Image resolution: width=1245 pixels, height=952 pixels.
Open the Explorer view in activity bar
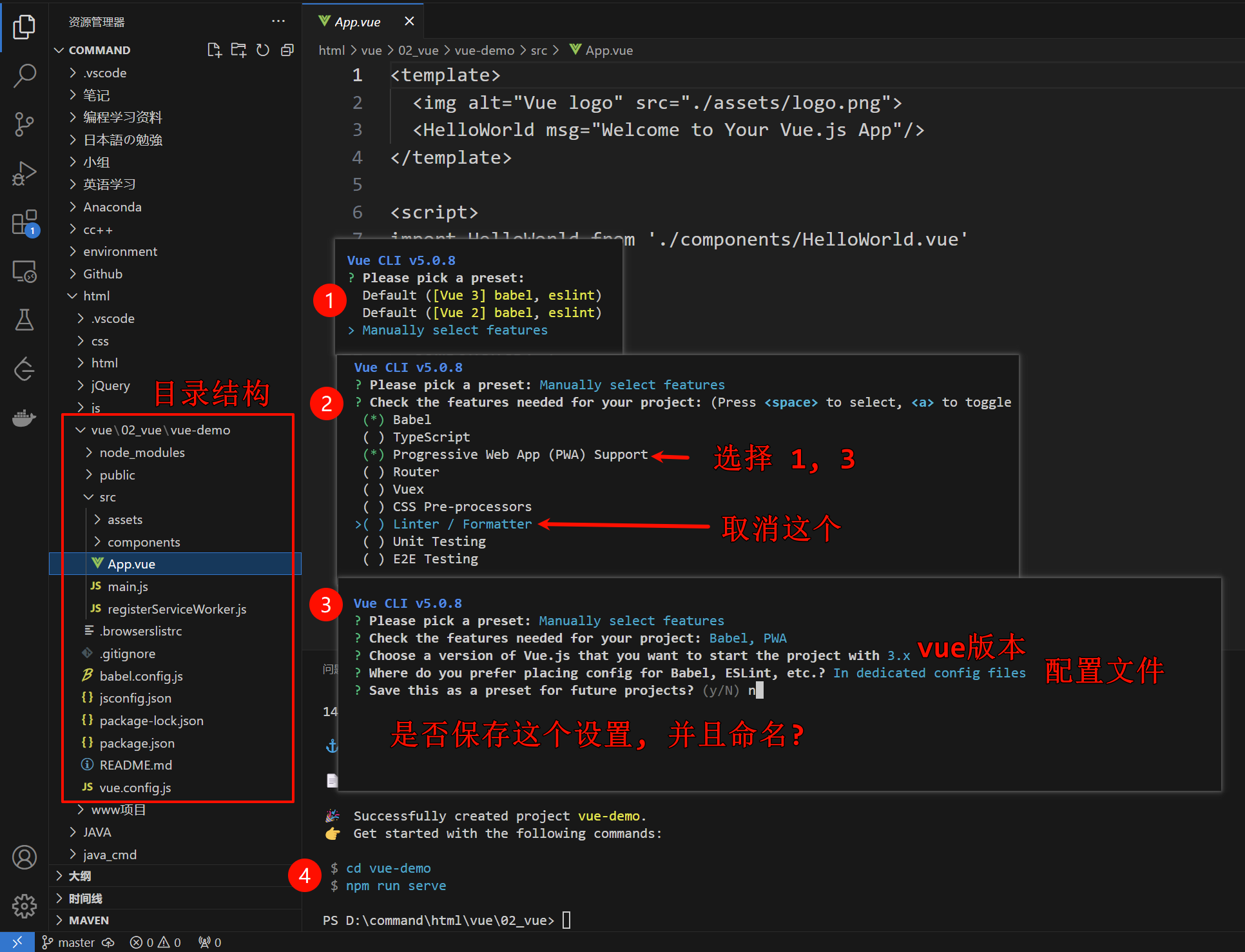[x=24, y=27]
